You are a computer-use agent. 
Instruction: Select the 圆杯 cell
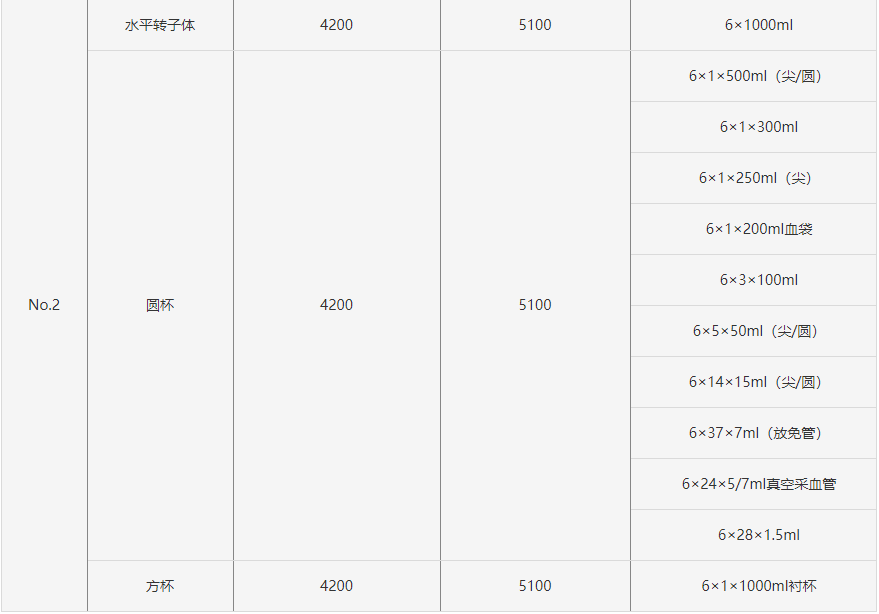[x=160, y=305]
